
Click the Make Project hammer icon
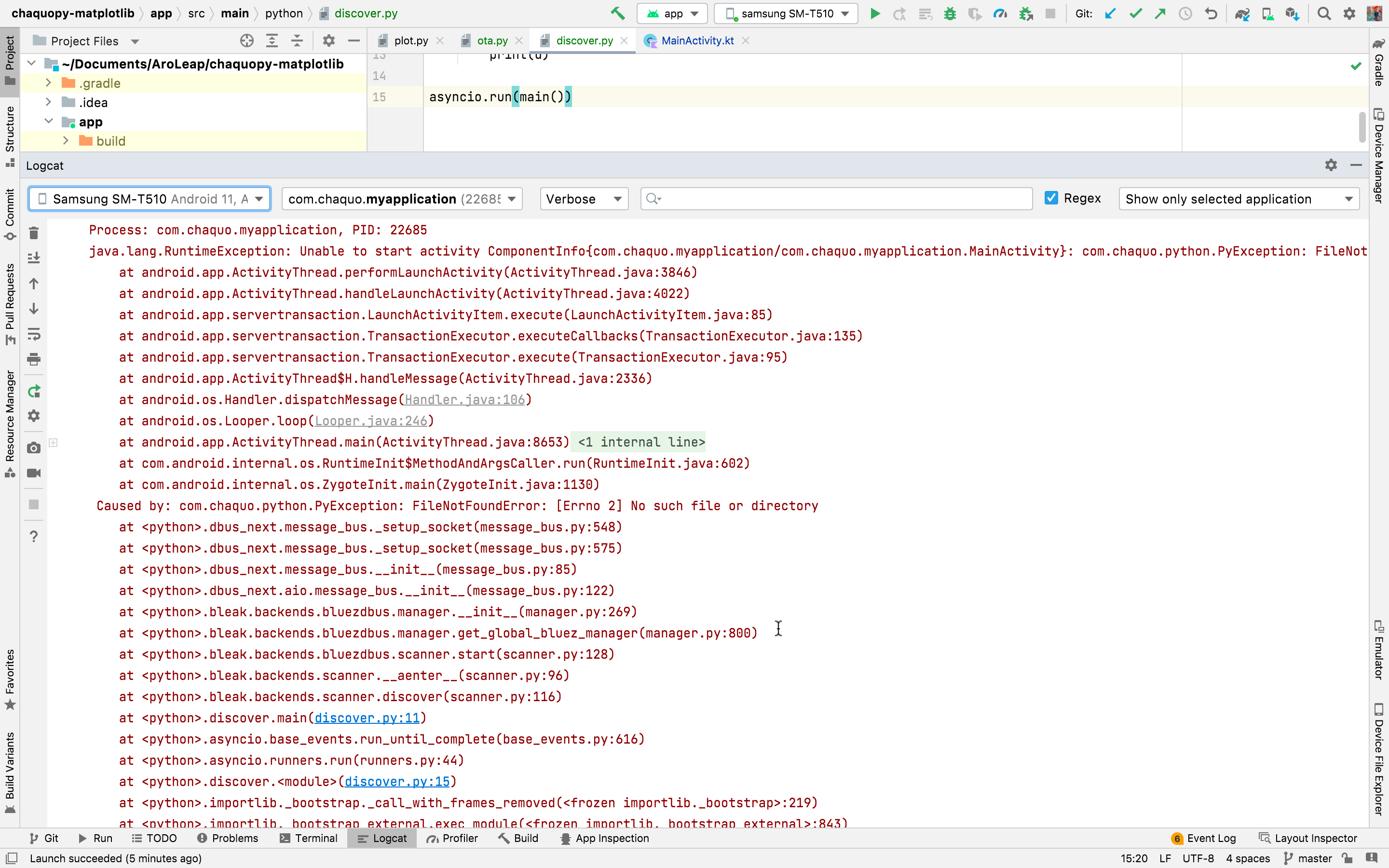pyautogui.click(x=618, y=14)
